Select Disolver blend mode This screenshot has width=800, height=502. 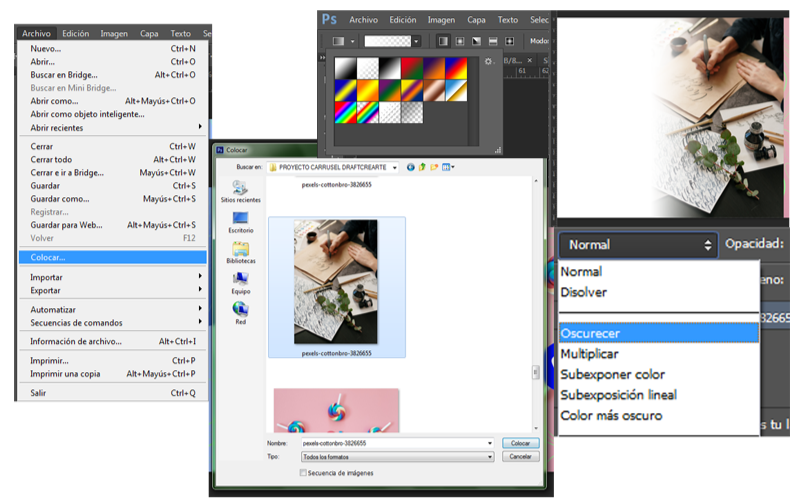(659, 292)
